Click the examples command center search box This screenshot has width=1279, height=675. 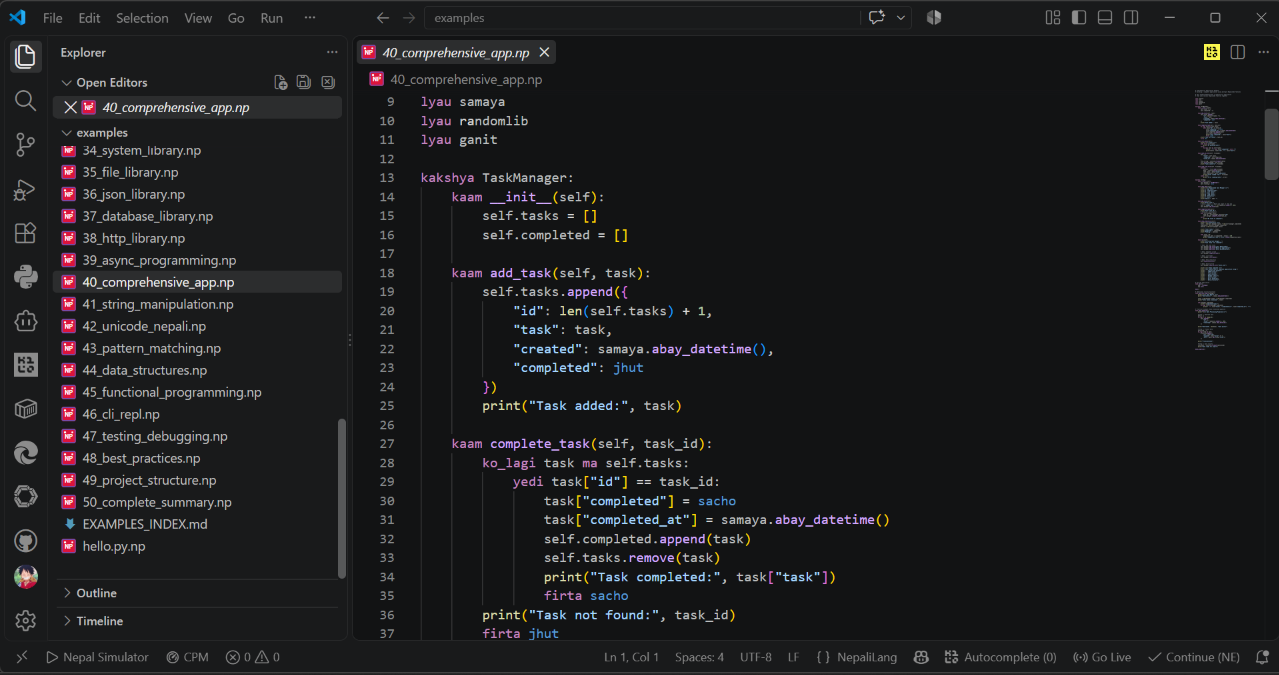[641, 18]
